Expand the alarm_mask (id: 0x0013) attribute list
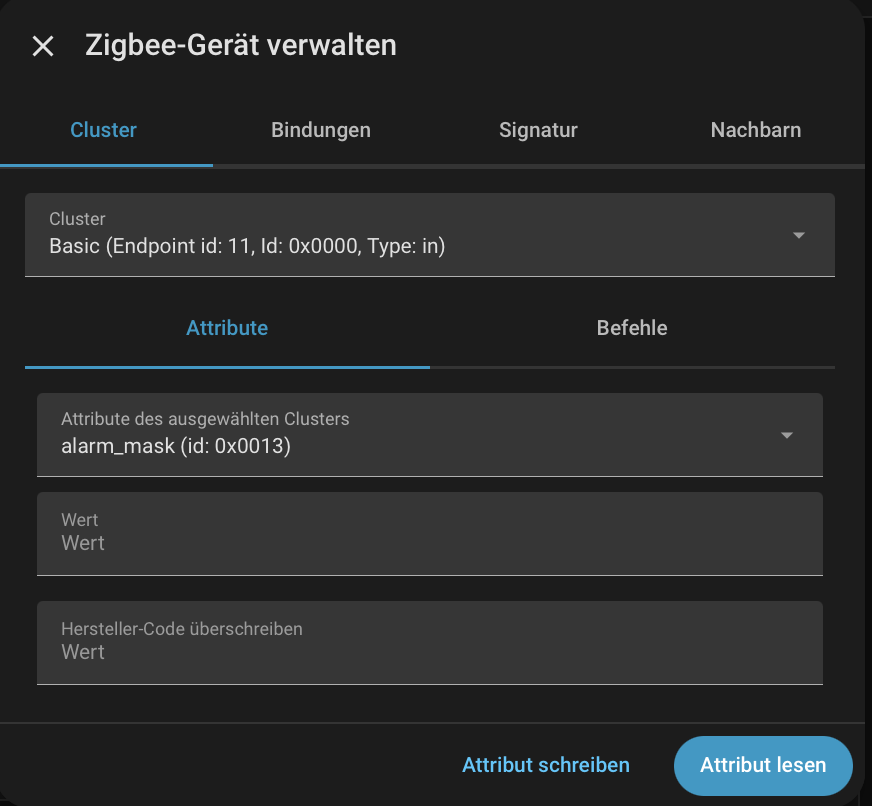 (430, 435)
